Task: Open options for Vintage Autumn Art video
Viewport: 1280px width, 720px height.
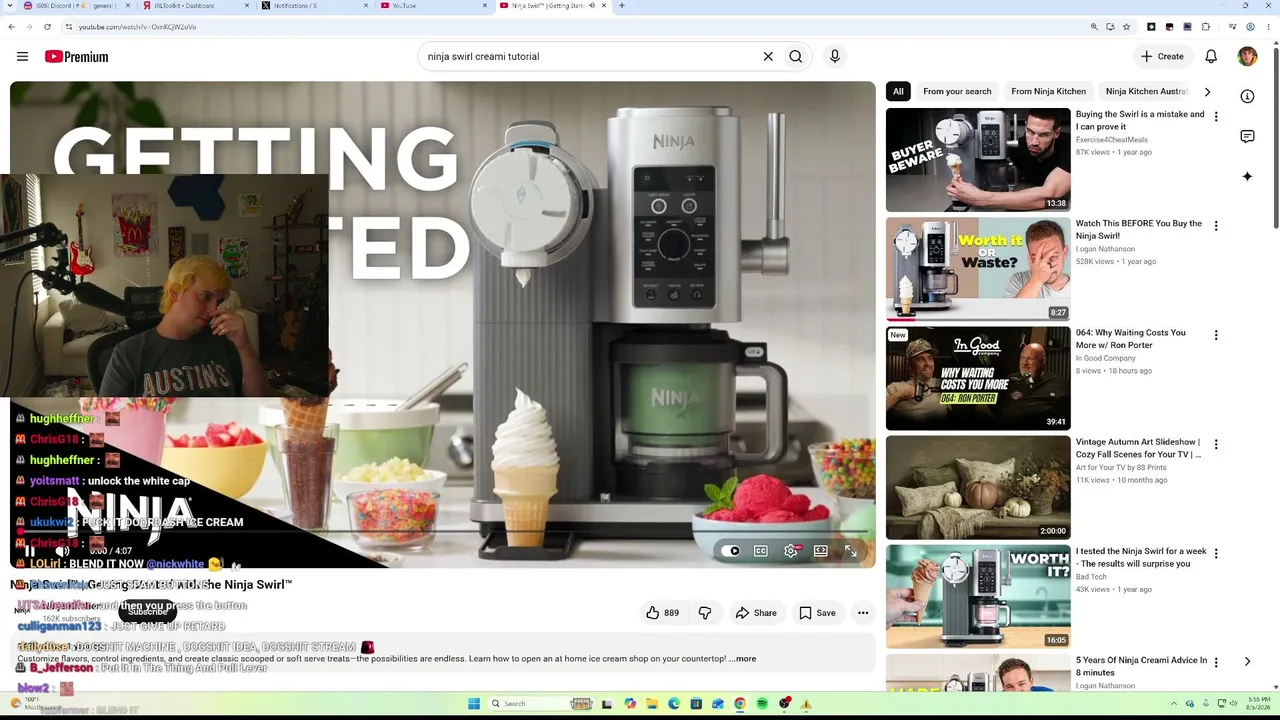Action: (1216, 444)
